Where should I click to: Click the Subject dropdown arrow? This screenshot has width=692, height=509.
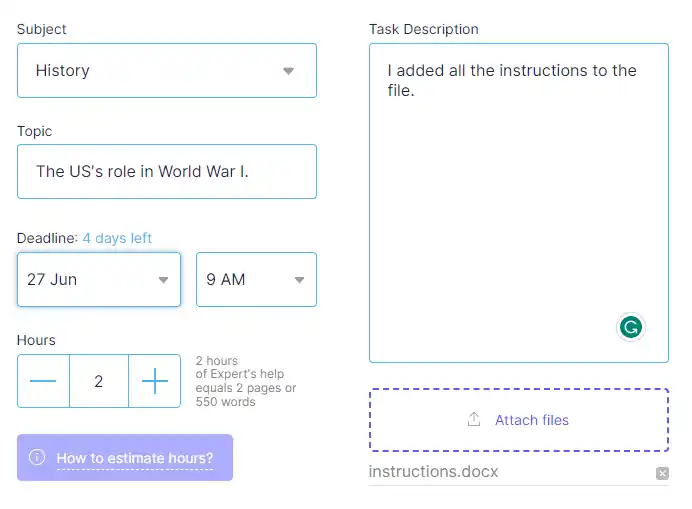point(289,71)
